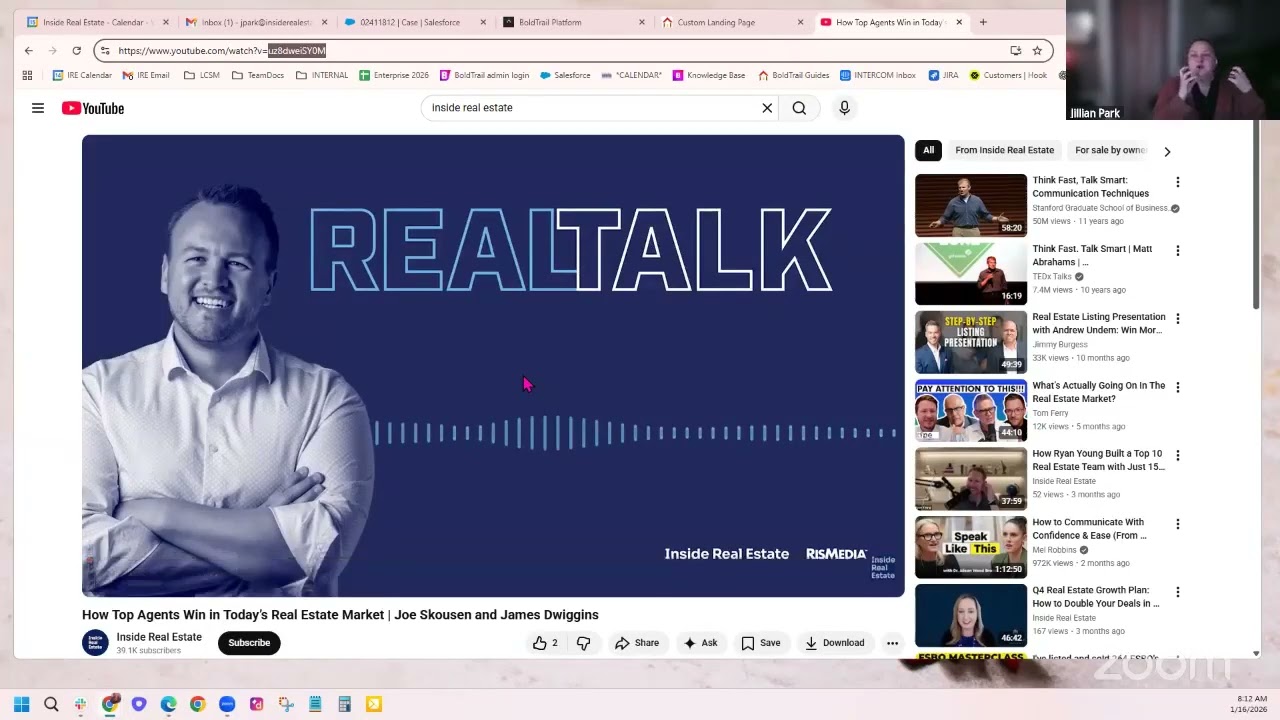The height and width of the screenshot is (720, 1280).
Task: Dislike the video with the thumbs down
Action: tap(584, 643)
